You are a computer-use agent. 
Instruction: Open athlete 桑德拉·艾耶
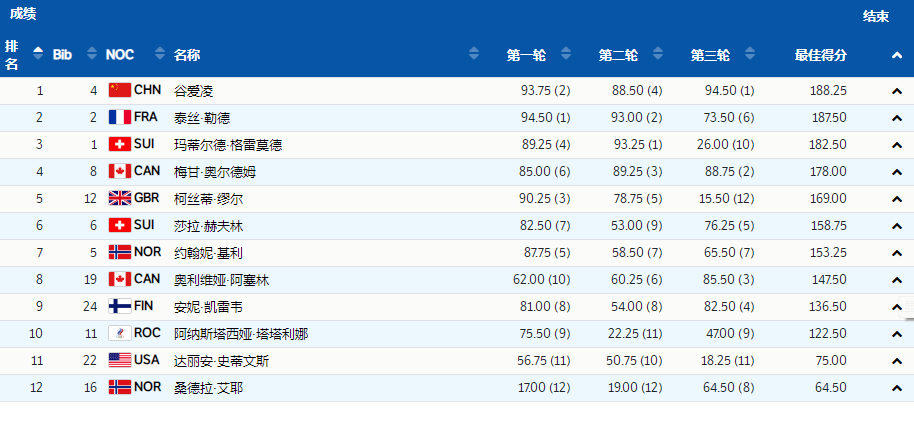[208, 388]
